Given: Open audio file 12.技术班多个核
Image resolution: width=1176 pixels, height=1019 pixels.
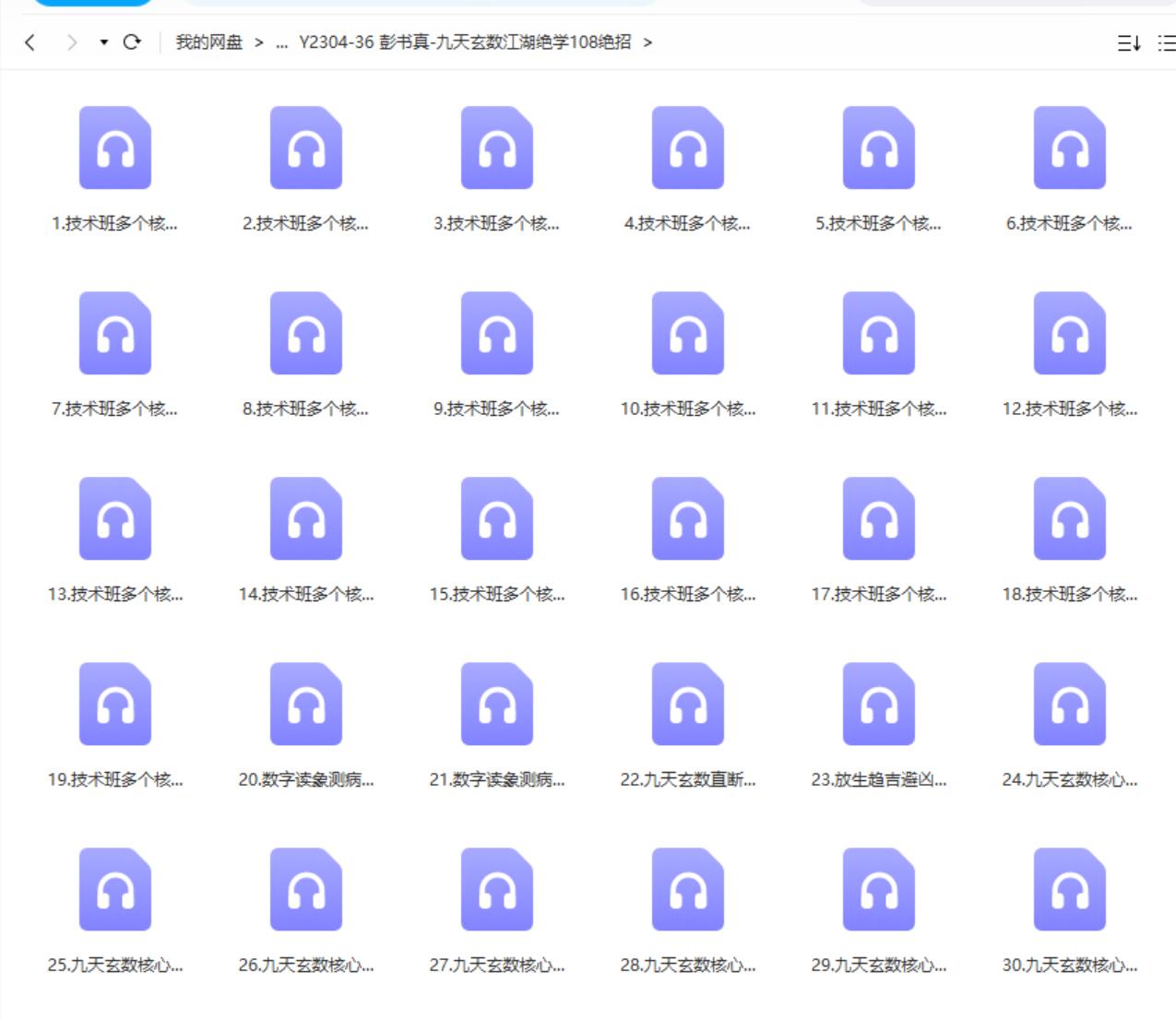Looking at the screenshot, I should tap(1070, 334).
